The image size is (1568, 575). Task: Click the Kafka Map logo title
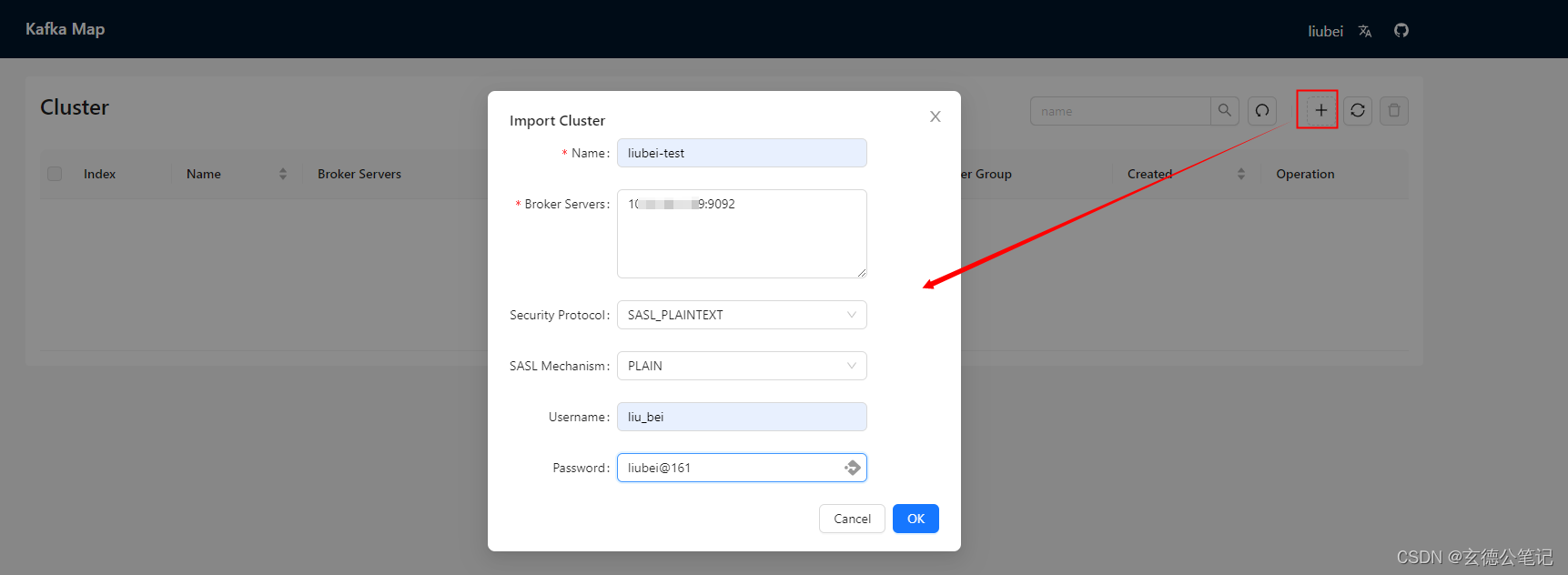point(65,29)
